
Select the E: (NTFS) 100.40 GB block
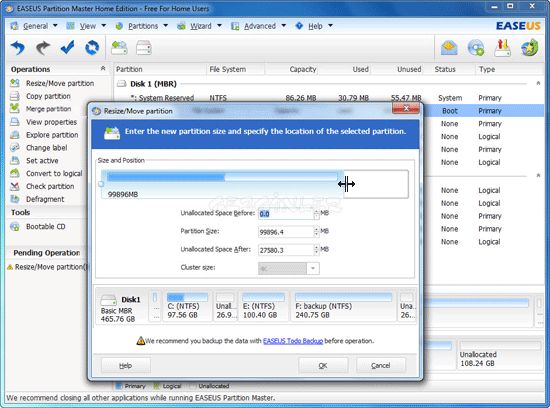pos(263,306)
